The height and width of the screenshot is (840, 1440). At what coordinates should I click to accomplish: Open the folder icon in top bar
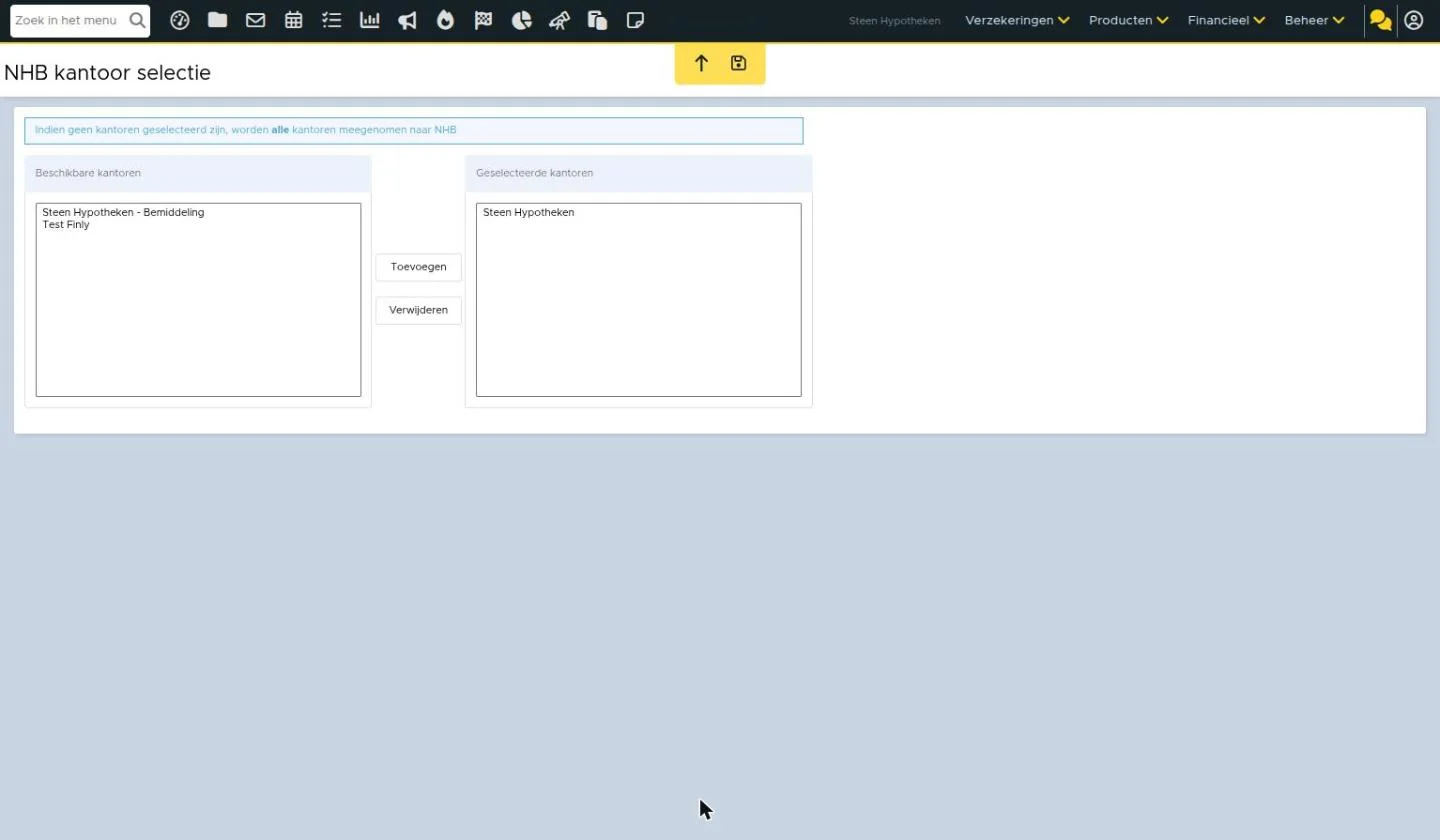(x=217, y=20)
